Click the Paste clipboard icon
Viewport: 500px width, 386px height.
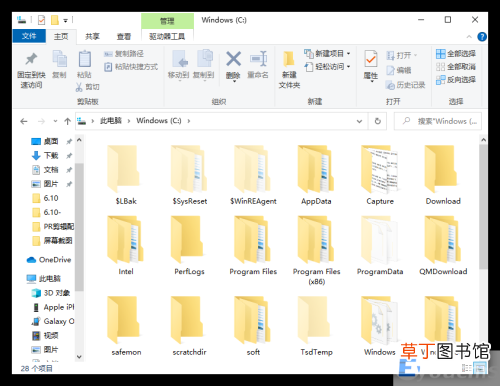click(84, 59)
